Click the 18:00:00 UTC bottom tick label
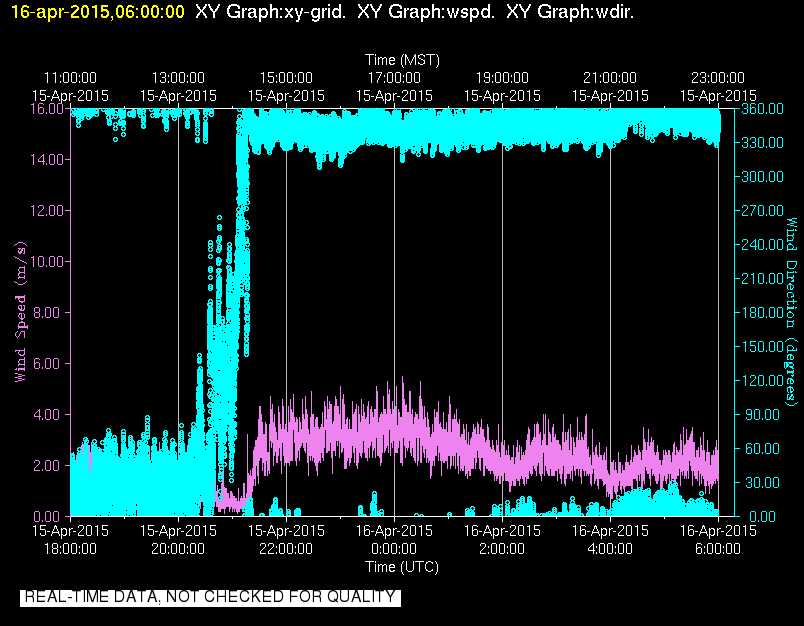 pyautogui.click(x=70, y=549)
